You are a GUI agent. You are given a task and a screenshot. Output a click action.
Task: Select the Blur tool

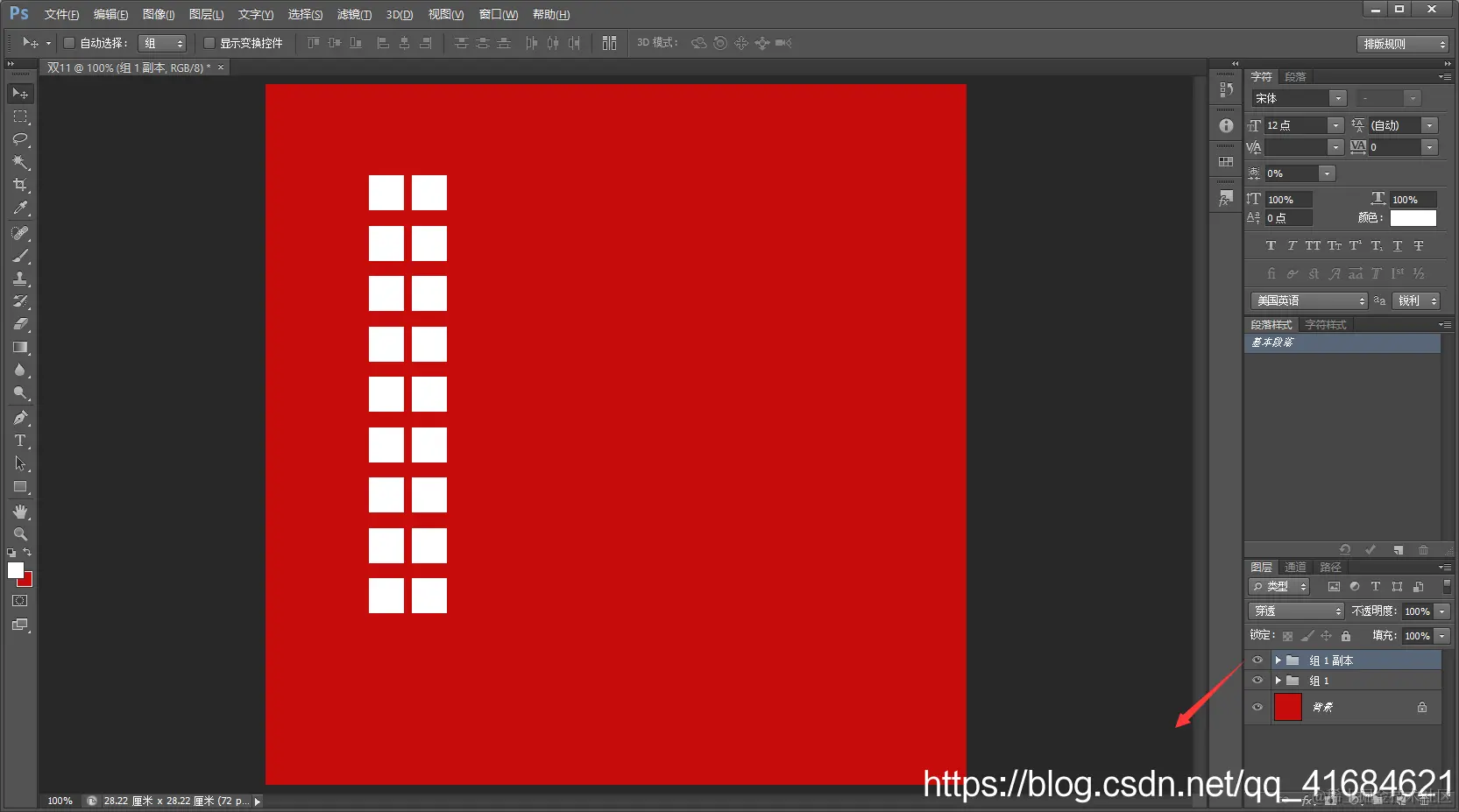click(x=20, y=370)
